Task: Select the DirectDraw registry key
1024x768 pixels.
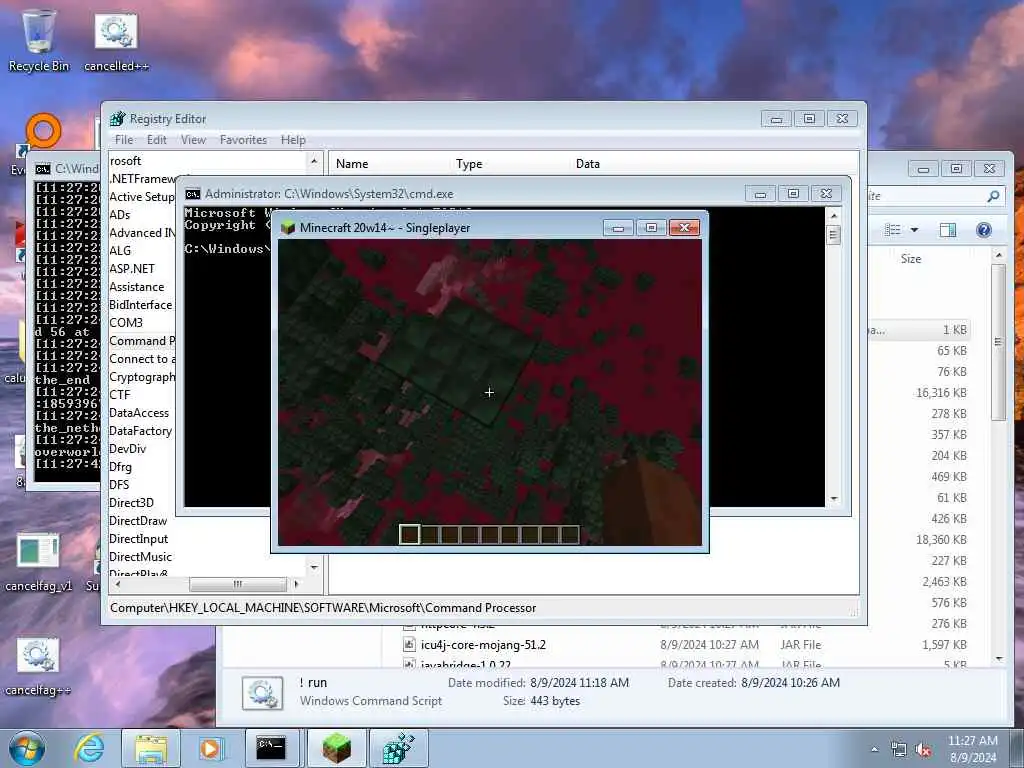Action: (x=138, y=521)
